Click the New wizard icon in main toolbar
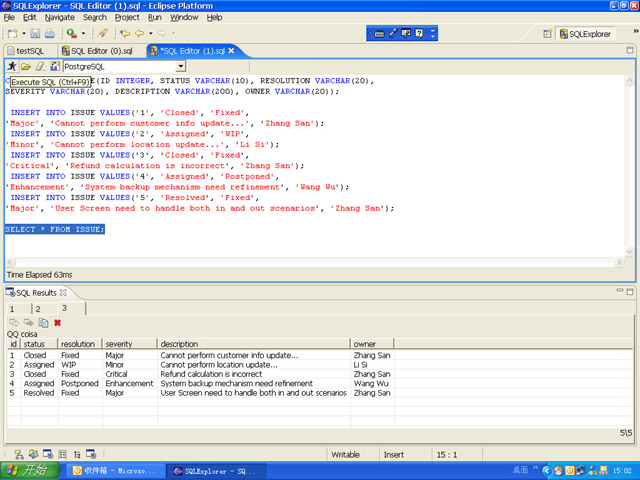Image resolution: width=640 pixels, height=480 pixels. tap(13, 33)
